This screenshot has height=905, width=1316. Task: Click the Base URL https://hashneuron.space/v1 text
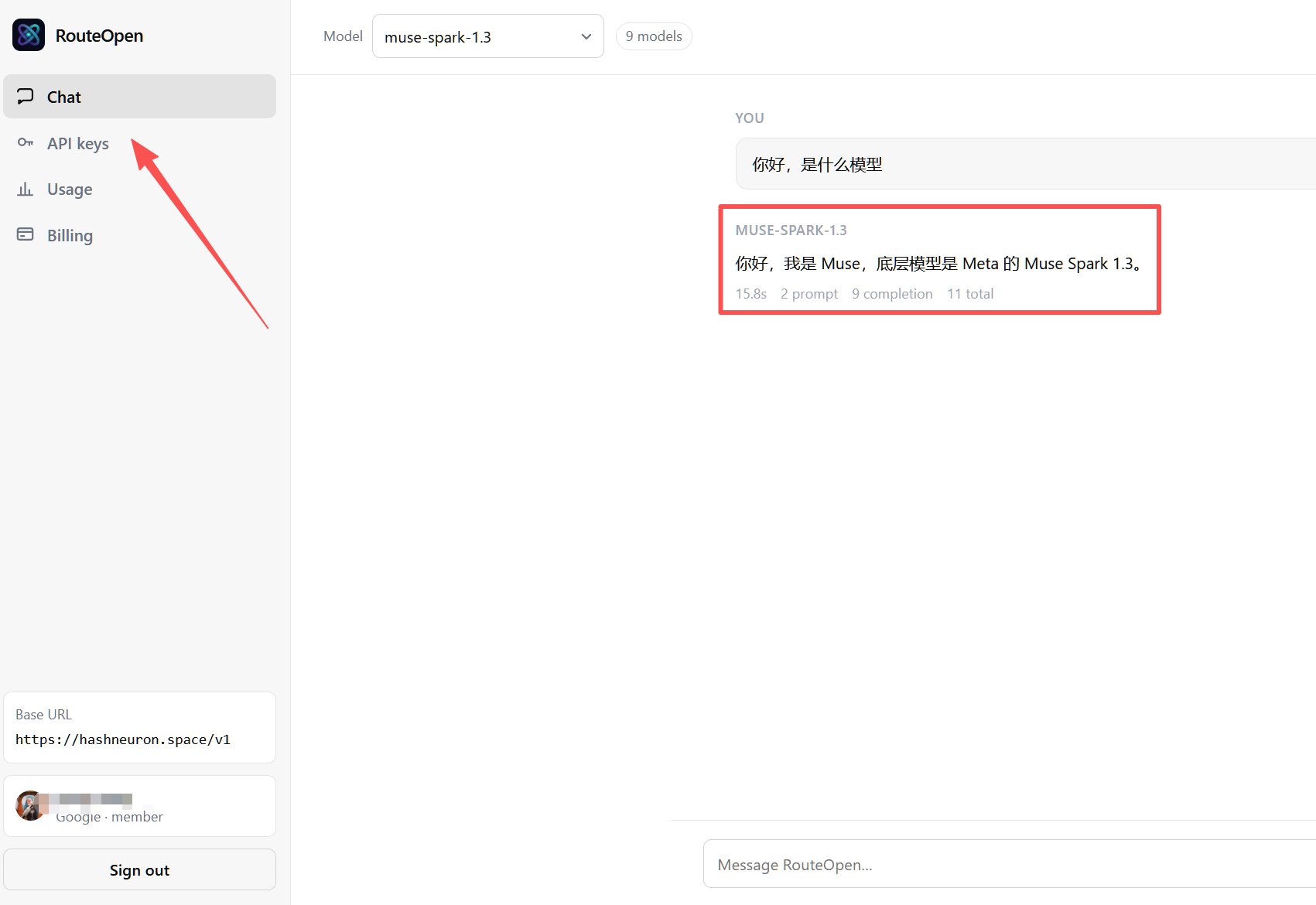coord(123,739)
